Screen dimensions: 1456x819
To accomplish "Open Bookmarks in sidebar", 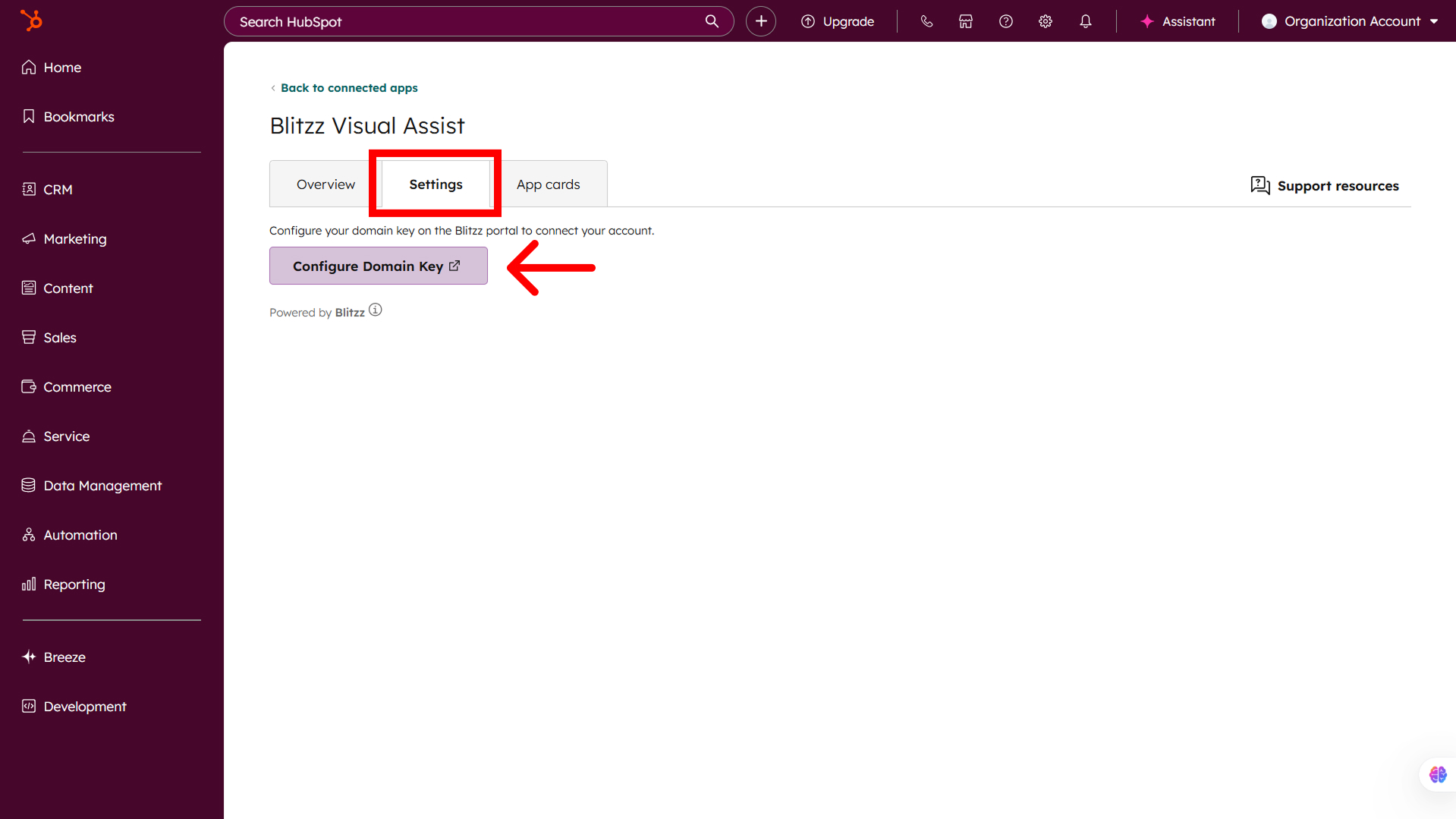I will point(68,117).
